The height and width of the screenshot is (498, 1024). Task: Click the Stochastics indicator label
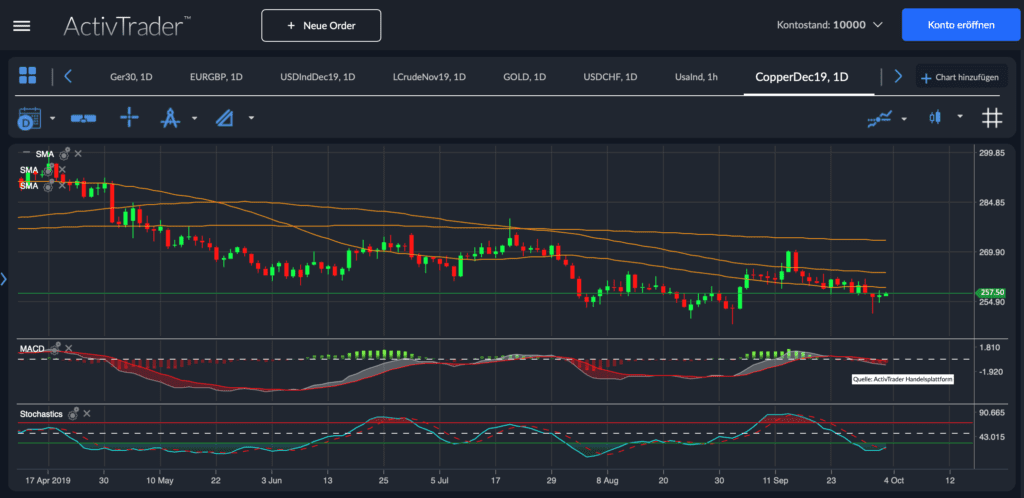(x=41, y=414)
